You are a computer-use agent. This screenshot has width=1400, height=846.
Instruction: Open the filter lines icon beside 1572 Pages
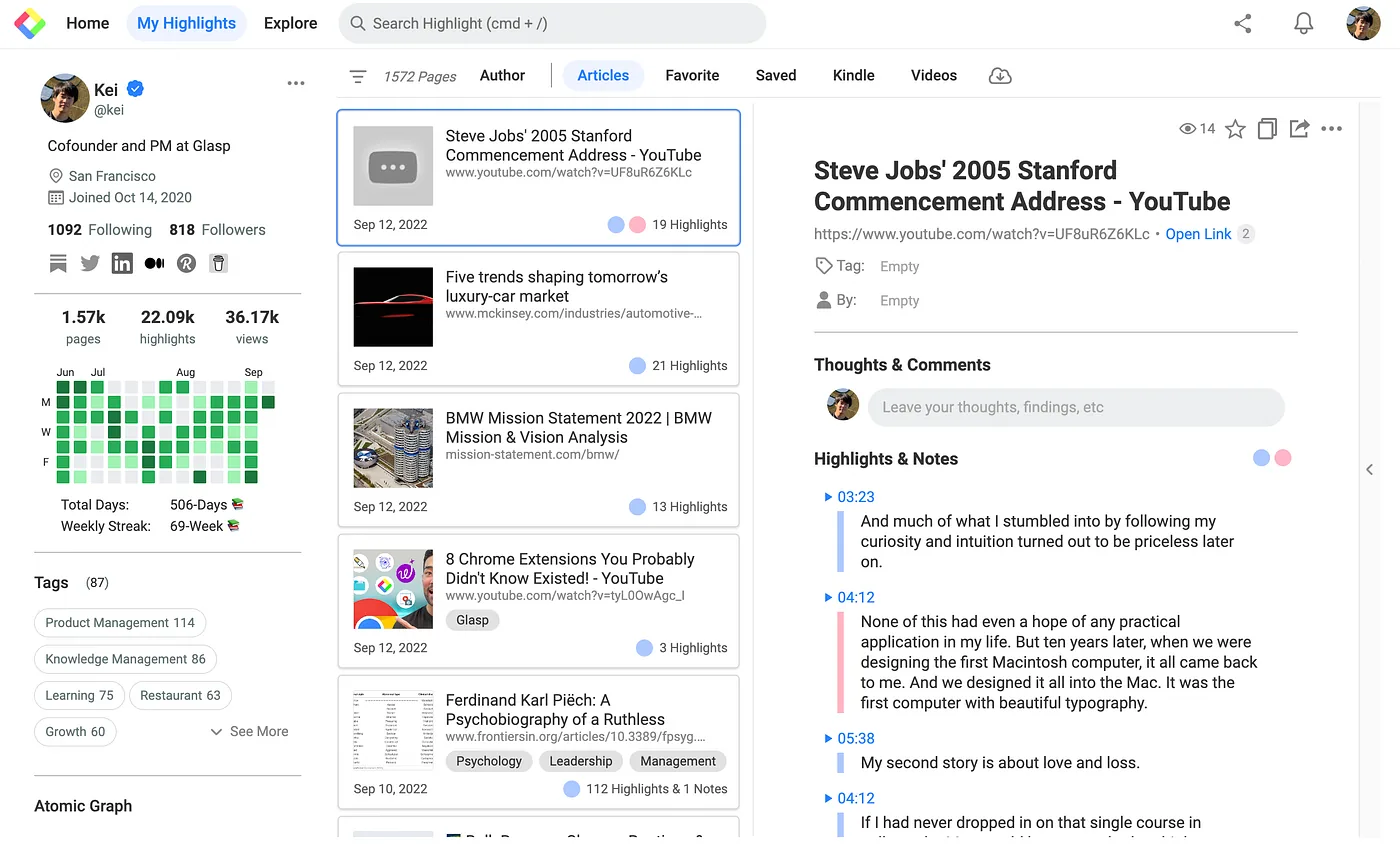(x=358, y=76)
